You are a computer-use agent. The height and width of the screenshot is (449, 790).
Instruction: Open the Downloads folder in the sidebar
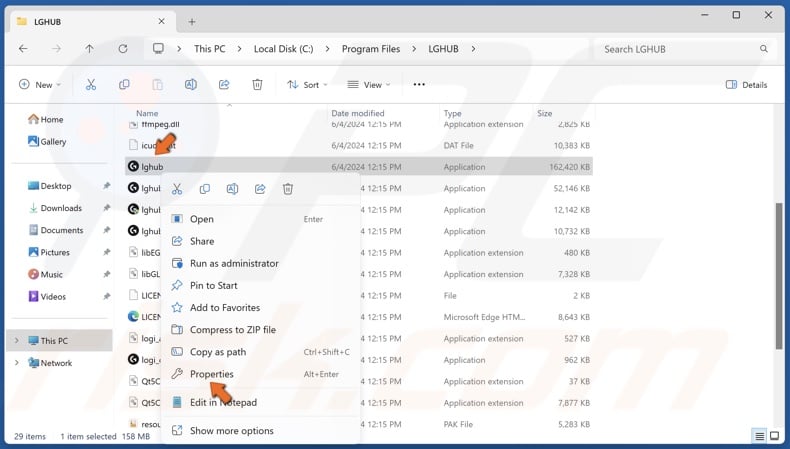(61, 208)
